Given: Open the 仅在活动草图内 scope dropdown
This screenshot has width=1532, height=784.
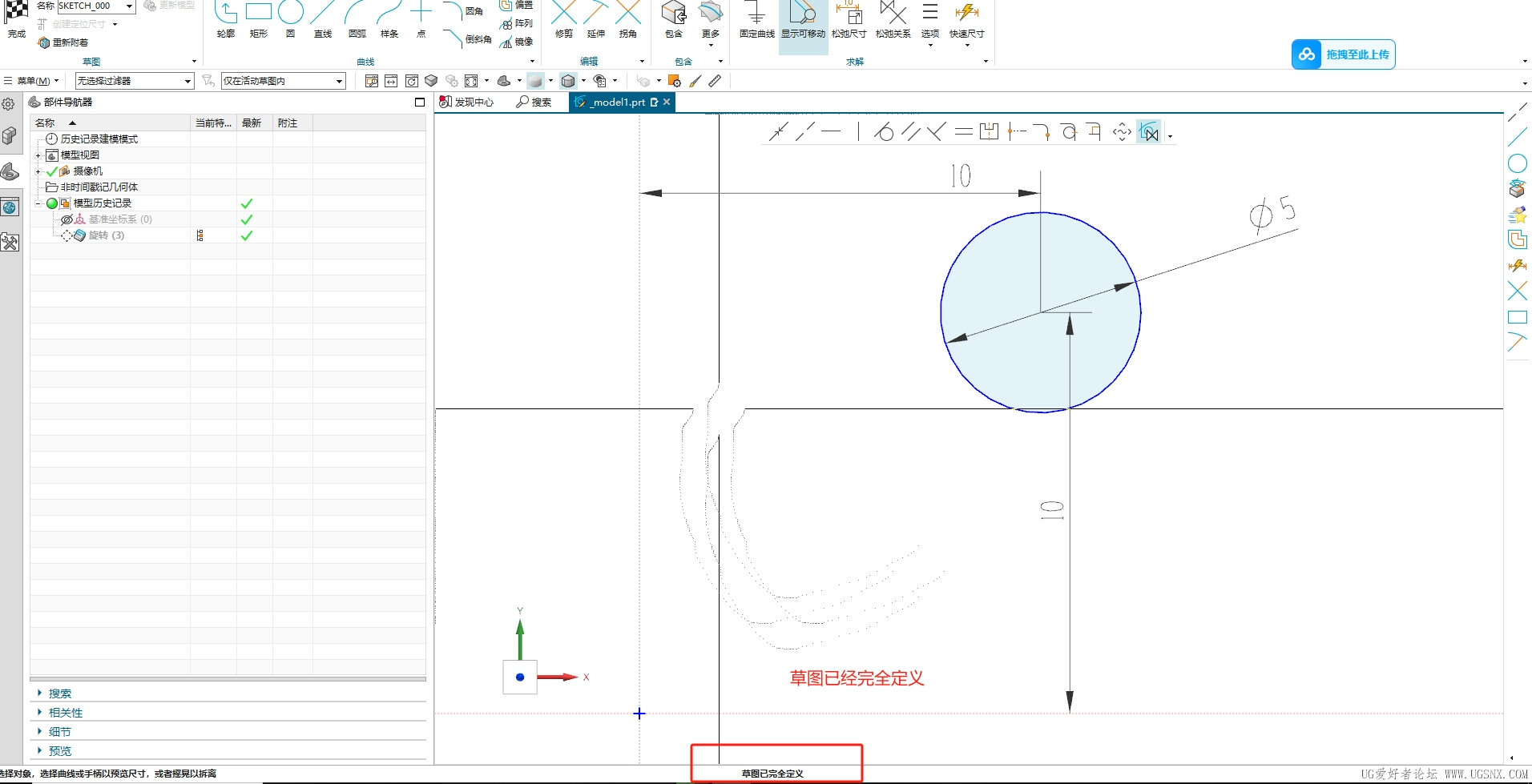Looking at the screenshot, I should pyautogui.click(x=284, y=81).
